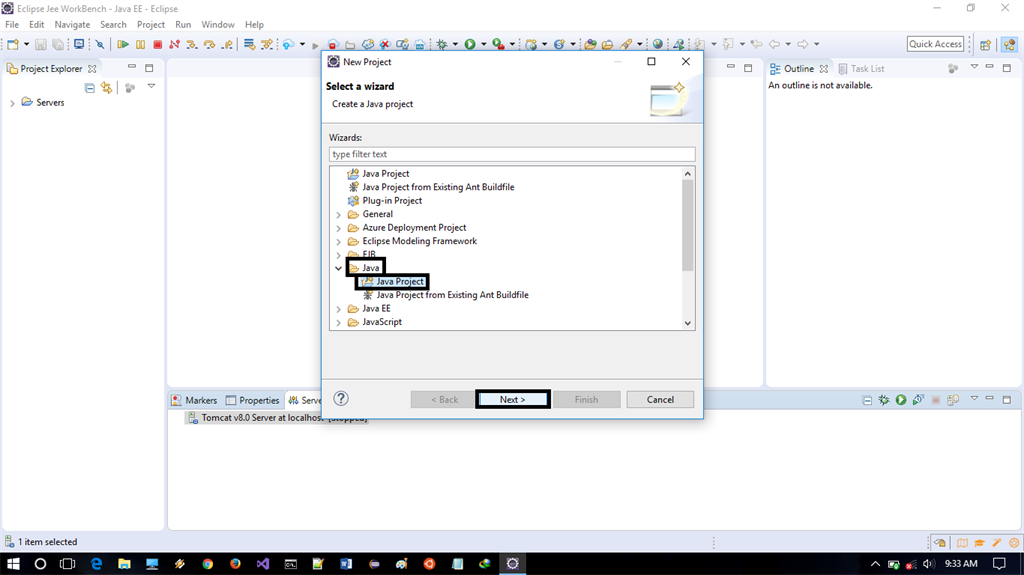Expand the Eclipse Modeling Framework folder

tap(338, 242)
